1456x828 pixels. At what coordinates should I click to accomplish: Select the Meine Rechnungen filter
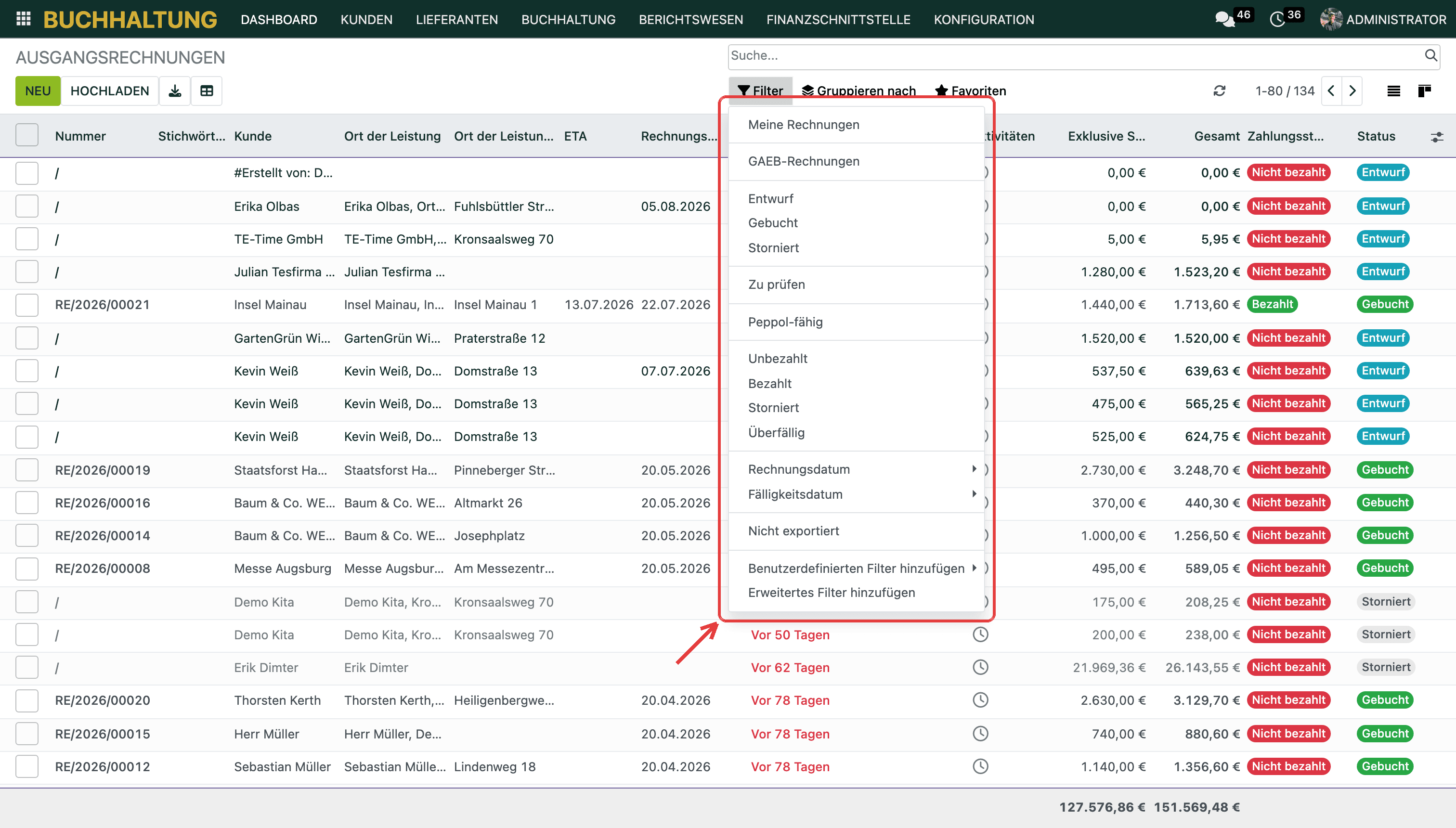point(856,125)
